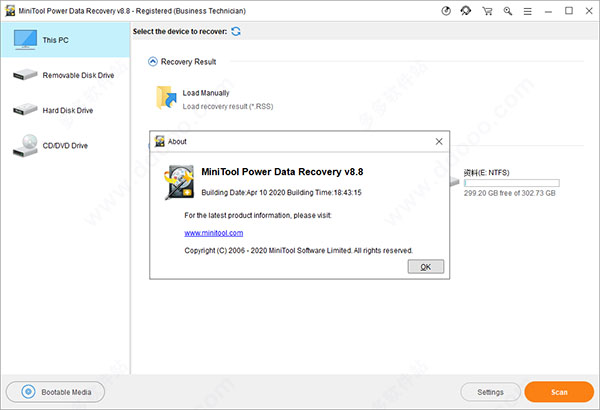Click the About dialog app logo
Screen dimensions: 600x410
tap(179, 182)
